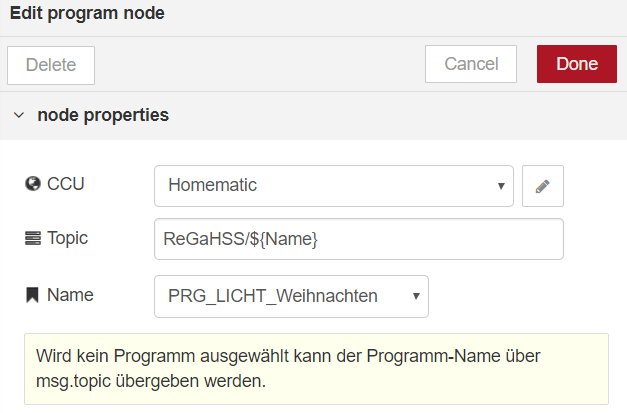Click the pencil icon to edit CCU config
The width and height of the screenshot is (627, 413).
[x=543, y=186]
